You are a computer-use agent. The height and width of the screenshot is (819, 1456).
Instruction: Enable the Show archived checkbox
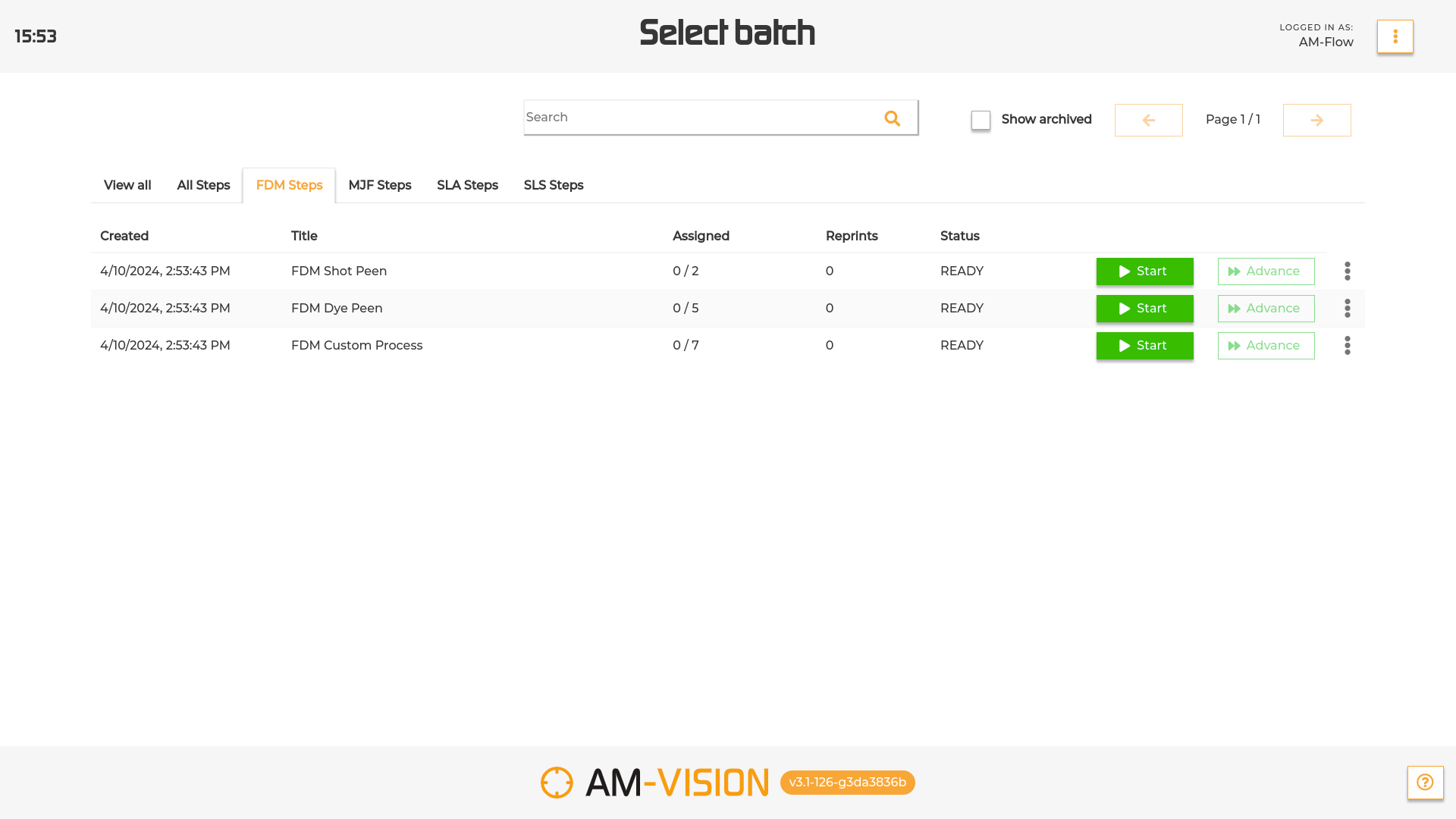[981, 120]
